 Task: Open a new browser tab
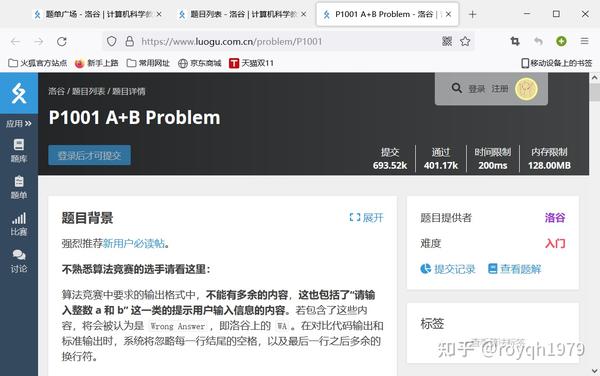pos(473,15)
